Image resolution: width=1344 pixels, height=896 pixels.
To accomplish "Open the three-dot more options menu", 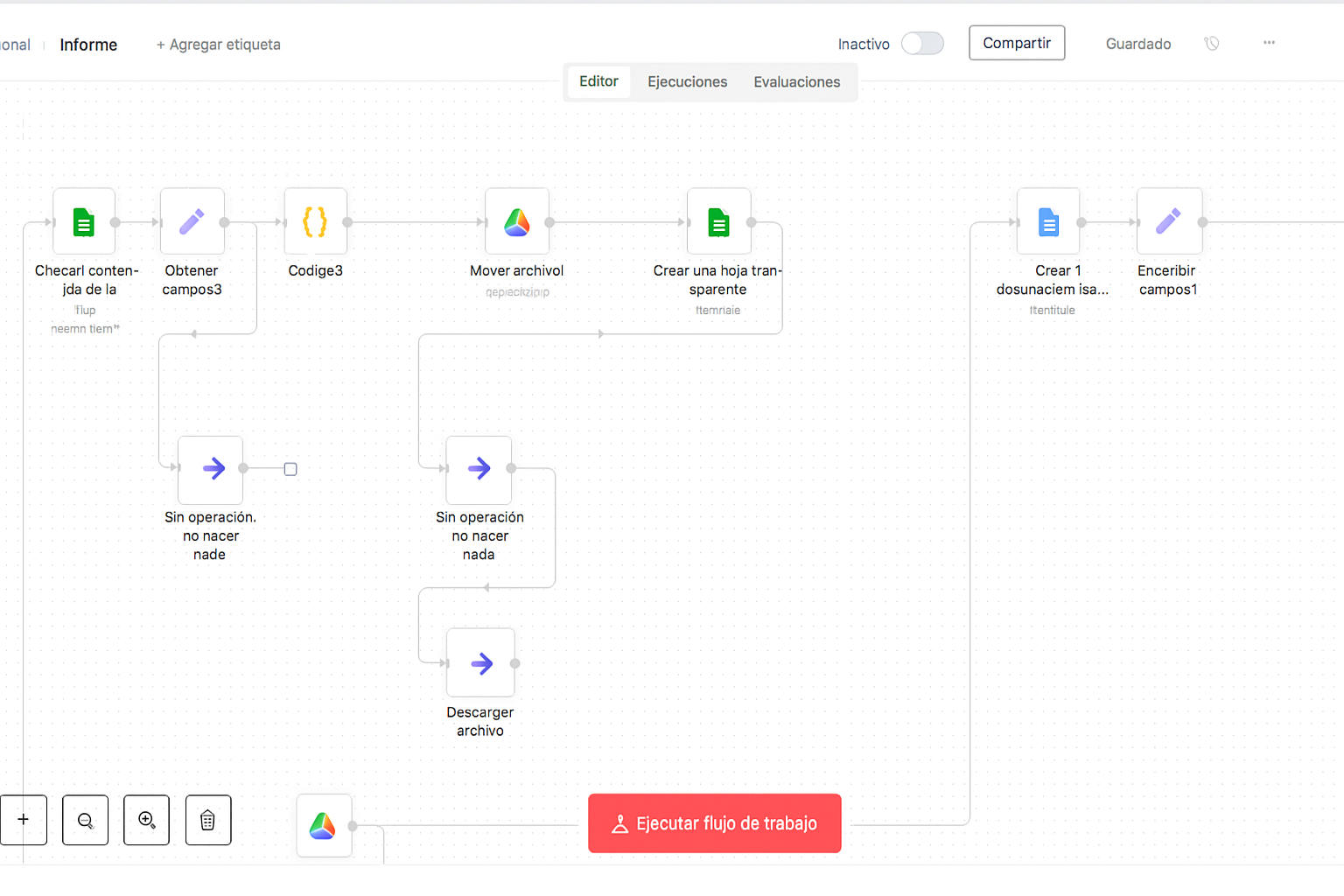I will coord(1269,43).
